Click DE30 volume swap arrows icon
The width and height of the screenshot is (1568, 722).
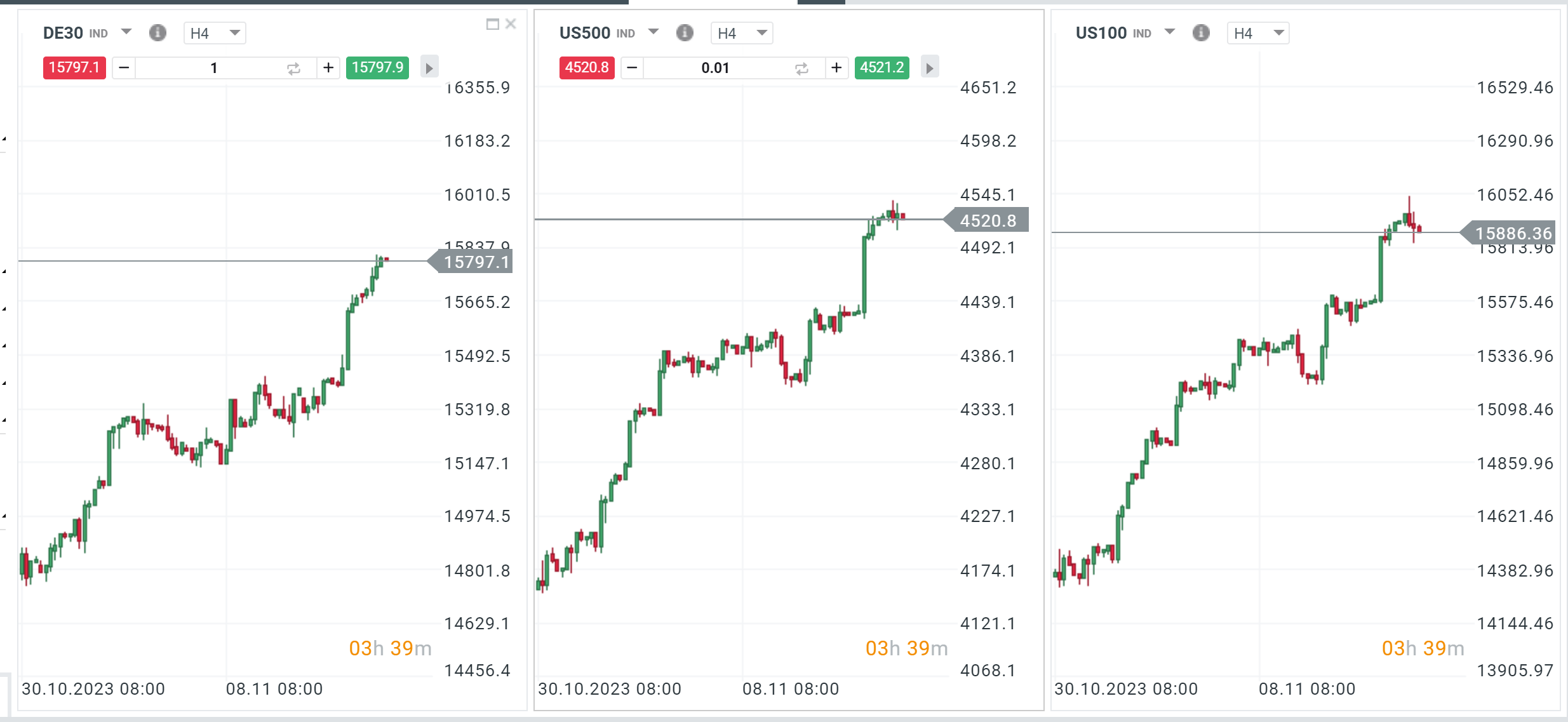pos(293,68)
